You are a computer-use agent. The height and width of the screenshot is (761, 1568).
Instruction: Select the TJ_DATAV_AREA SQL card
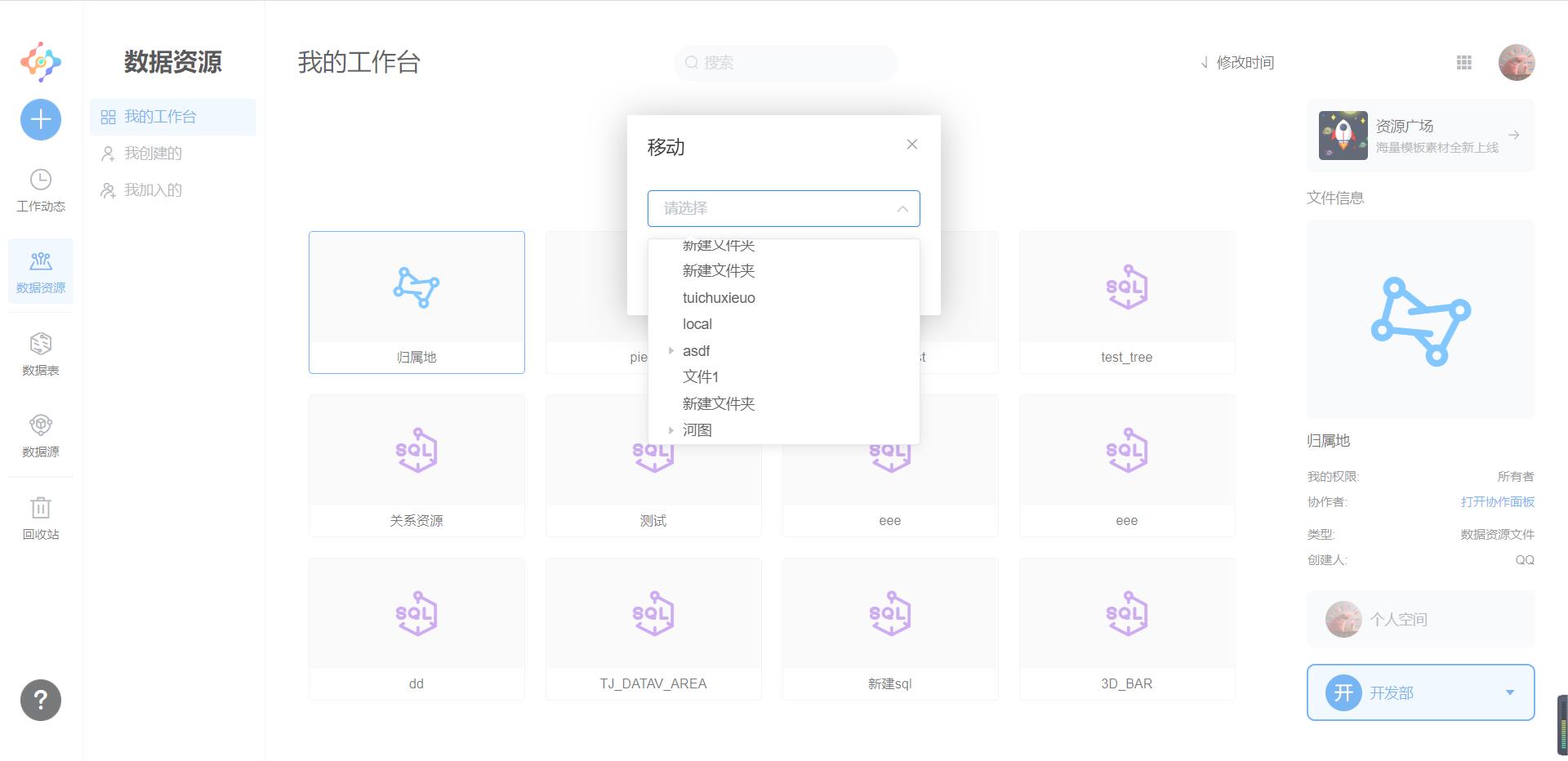pos(653,629)
